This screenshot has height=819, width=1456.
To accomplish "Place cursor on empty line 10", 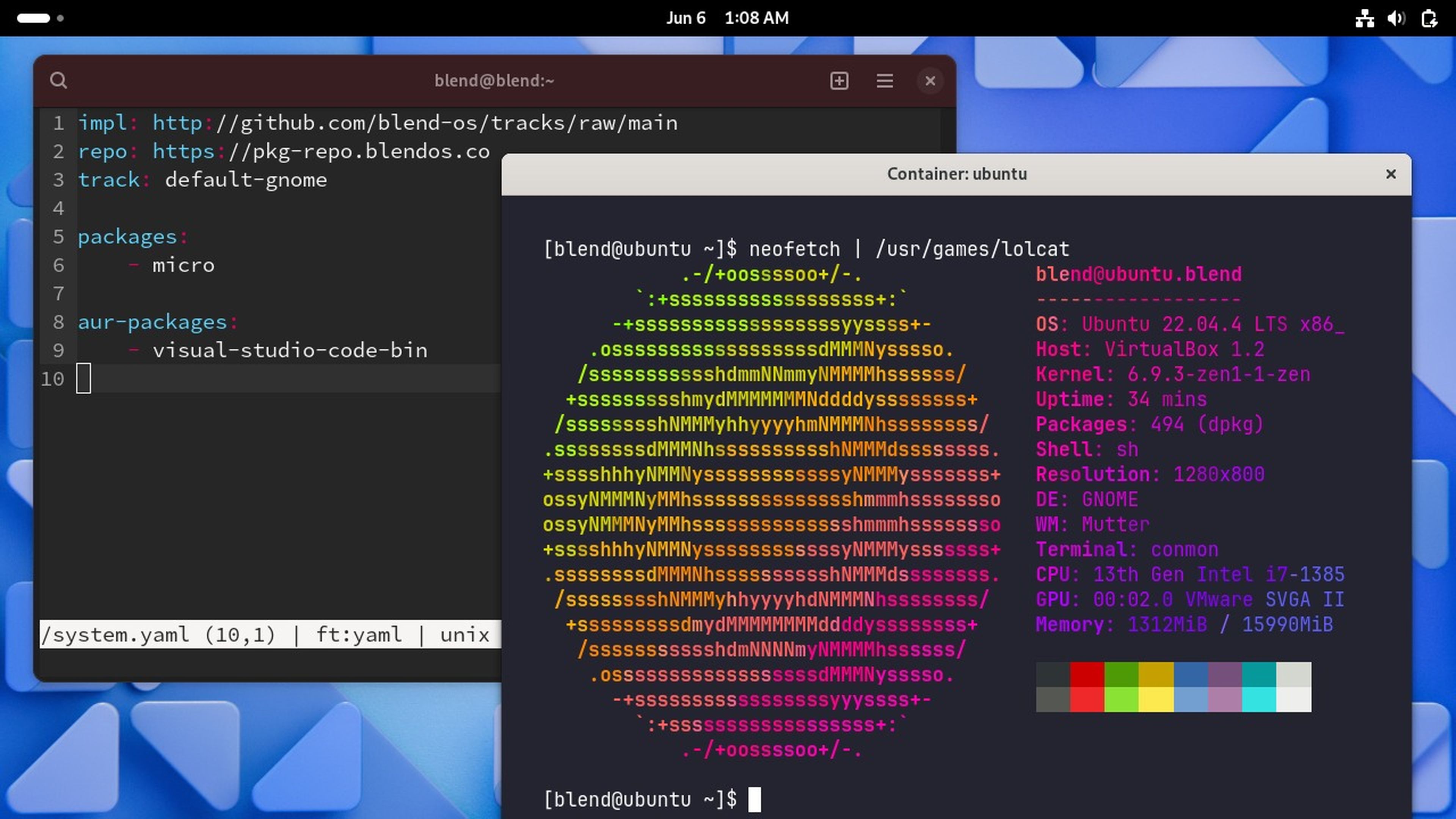I will [288, 379].
